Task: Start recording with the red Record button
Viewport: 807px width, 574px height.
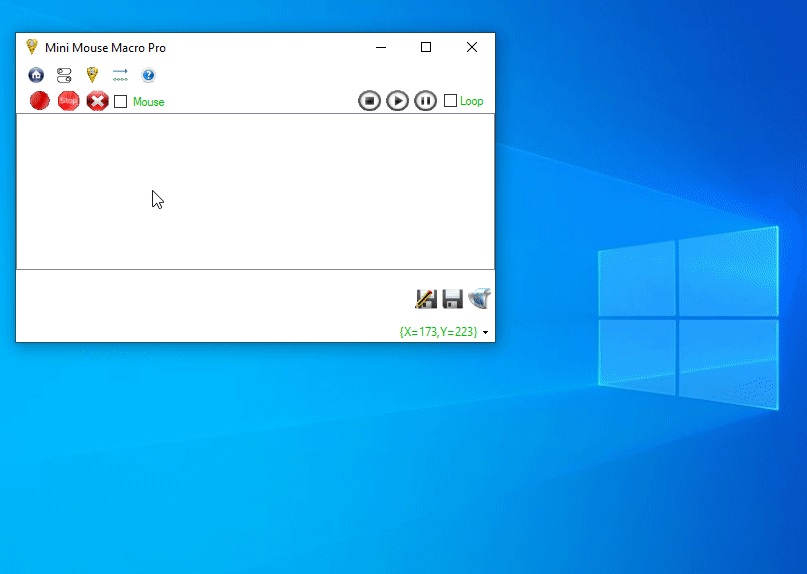Action: (40, 101)
